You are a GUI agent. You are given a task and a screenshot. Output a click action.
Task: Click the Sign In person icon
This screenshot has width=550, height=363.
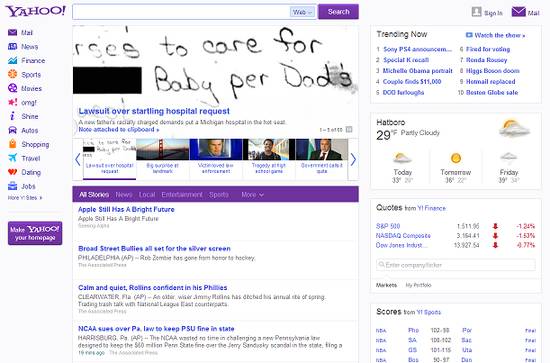coord(476,12)
